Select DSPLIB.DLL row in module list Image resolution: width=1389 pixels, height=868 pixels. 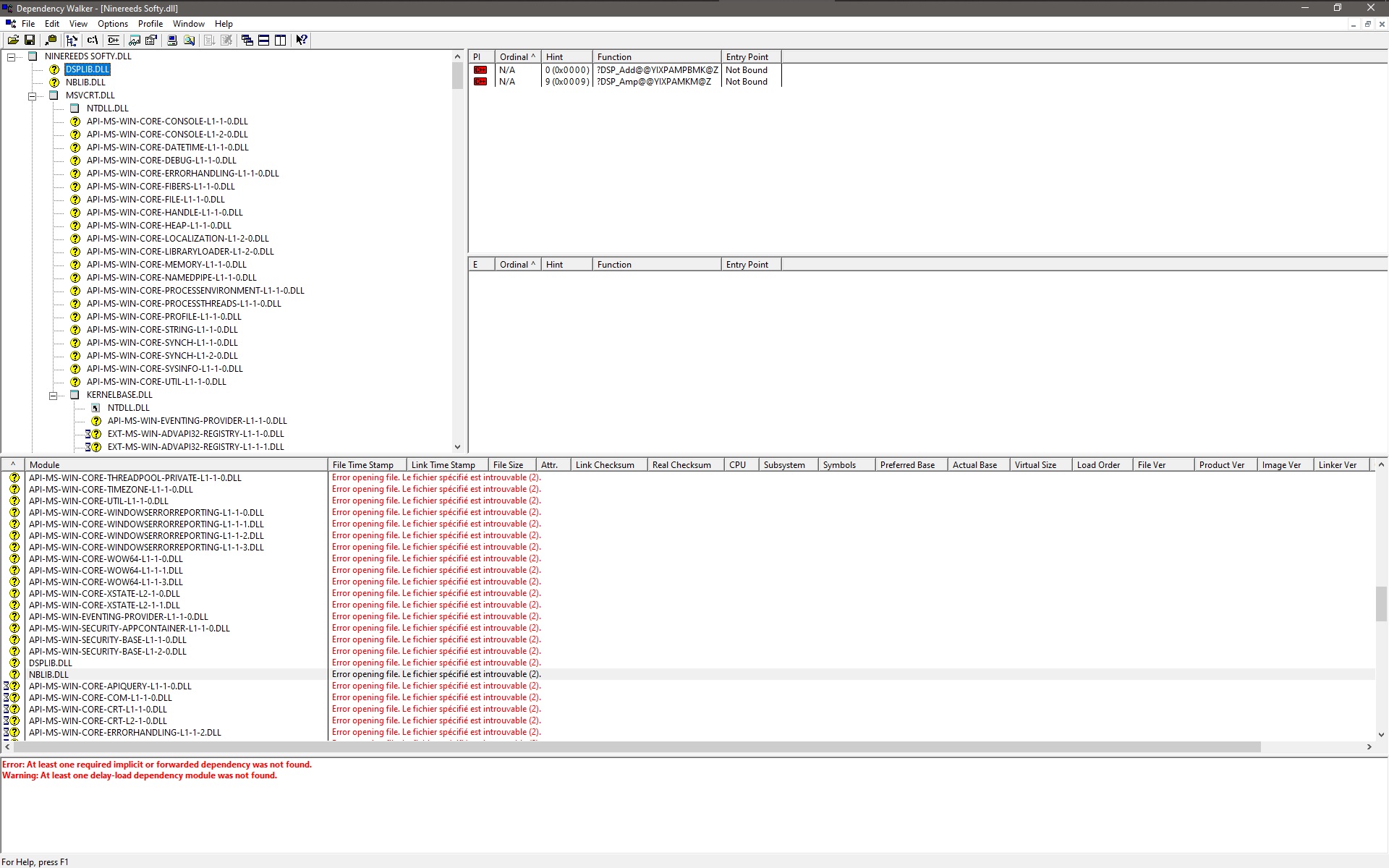click(51, 663)
